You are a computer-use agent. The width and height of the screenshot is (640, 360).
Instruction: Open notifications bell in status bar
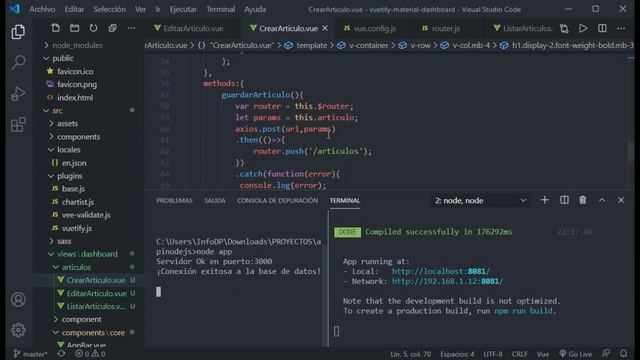click(624, 353)
